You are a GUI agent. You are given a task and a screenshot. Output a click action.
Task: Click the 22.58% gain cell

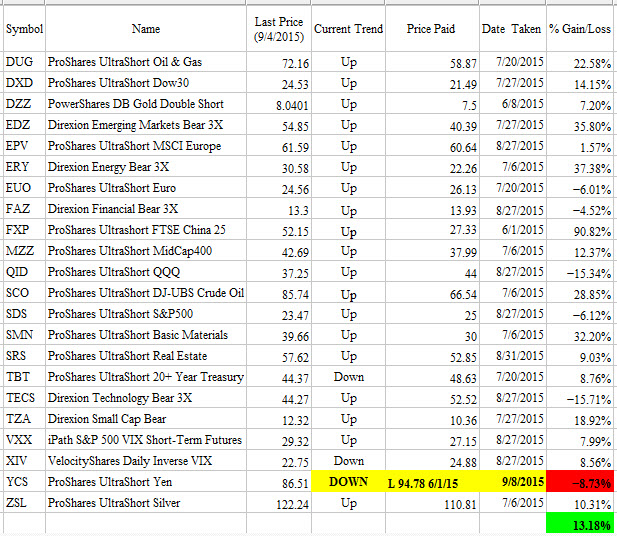[581, 62]
